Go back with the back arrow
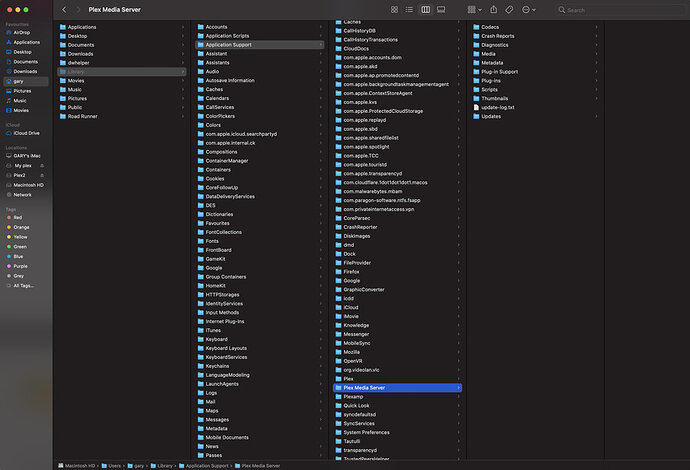690x470 pixels. point(64,9)
